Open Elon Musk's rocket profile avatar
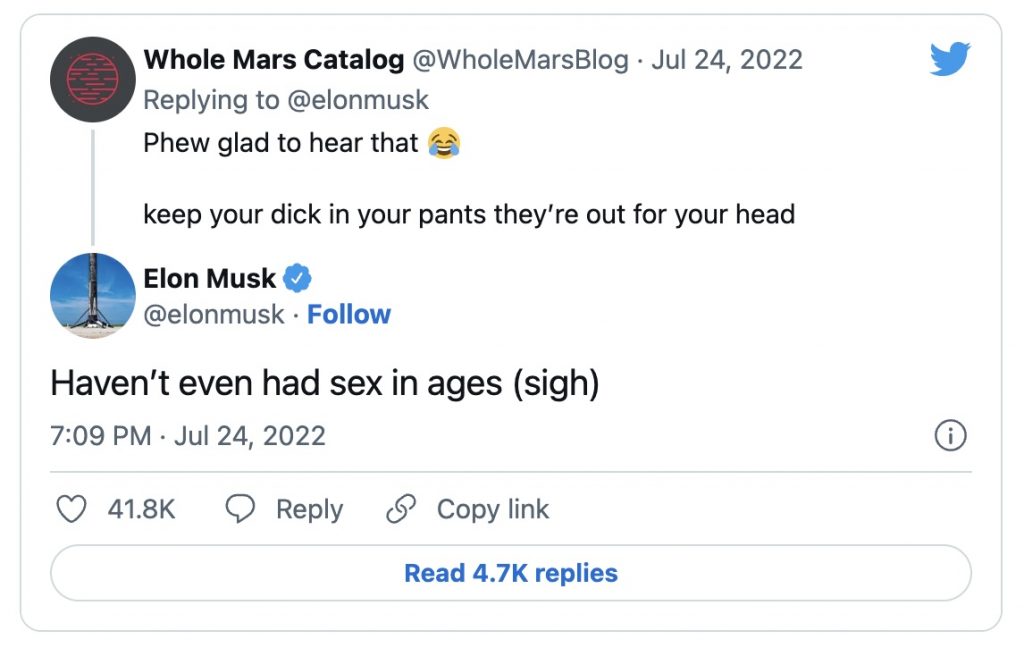1024x656 pixels. (92, 295)
